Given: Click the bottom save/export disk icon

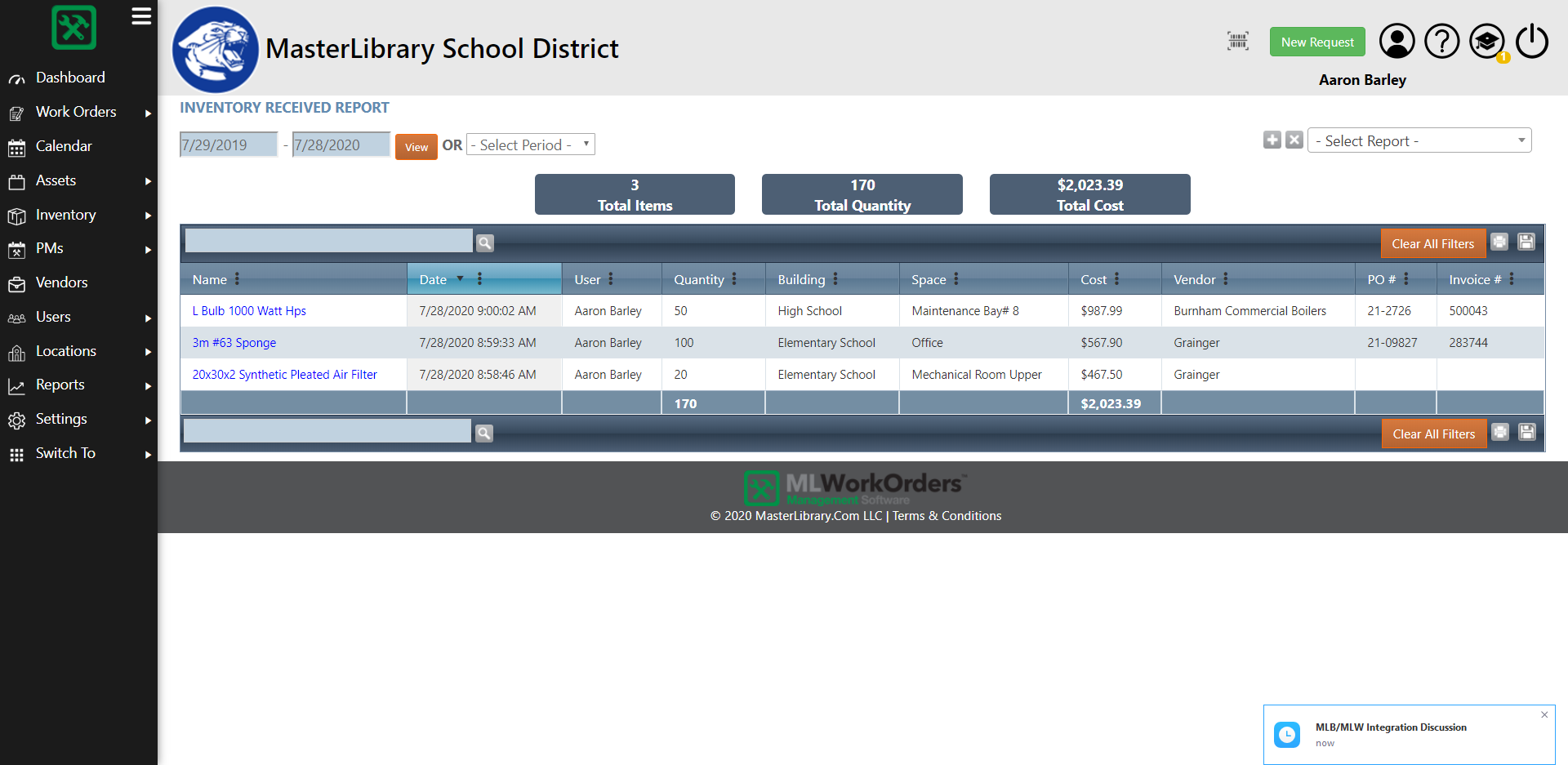Looking at the screenshot, I should coord(1527,432).
